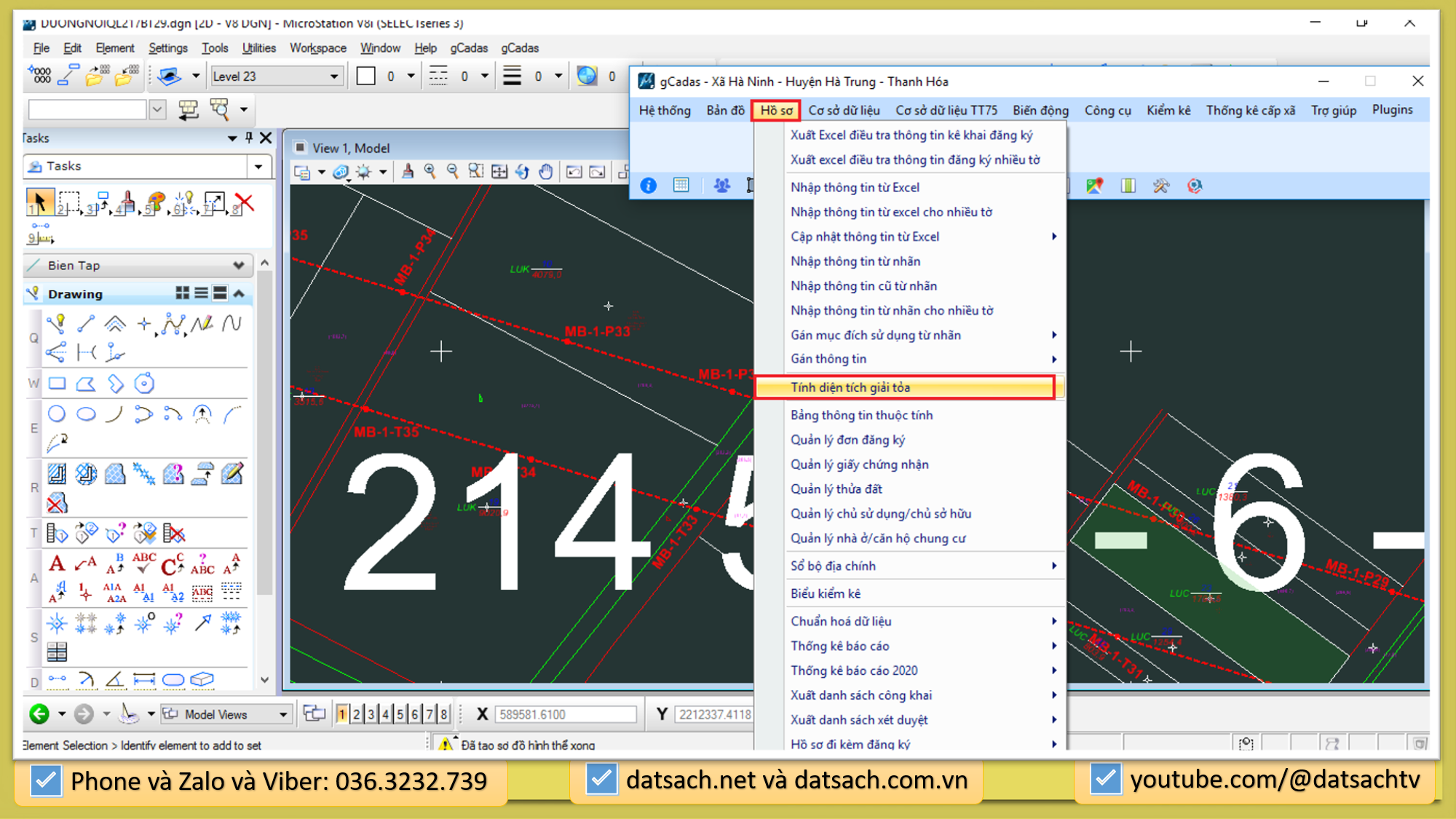1456x819 pixels.
Task: Click the Place Circle tool
Action: (57, 414)
